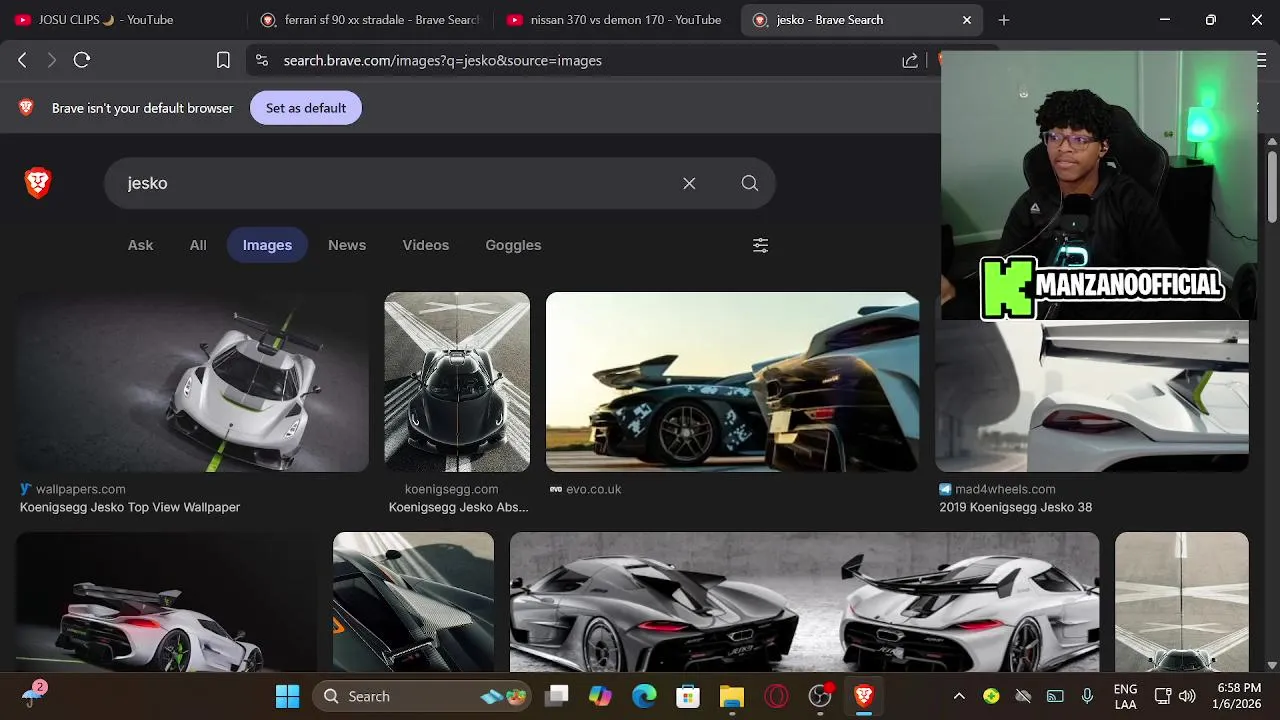The image size is (1280, 720).
Task: Click the Brave icon in the taskbar
Action: coord(864,696)
